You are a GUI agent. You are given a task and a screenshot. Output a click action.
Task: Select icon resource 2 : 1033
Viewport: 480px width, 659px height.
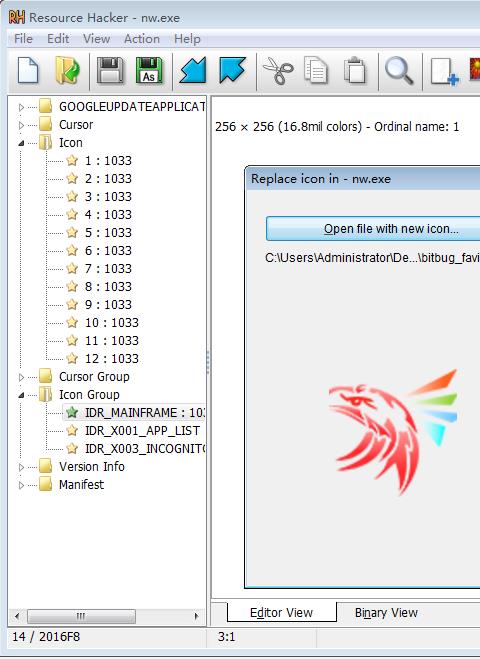108,179
